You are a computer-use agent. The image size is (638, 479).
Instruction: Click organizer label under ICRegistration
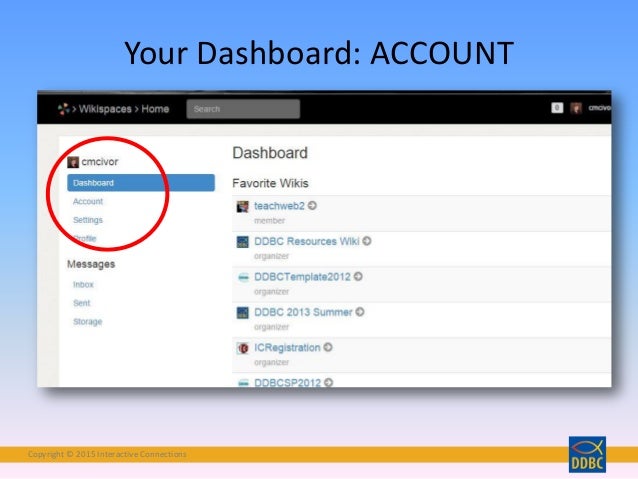(271, 362)
